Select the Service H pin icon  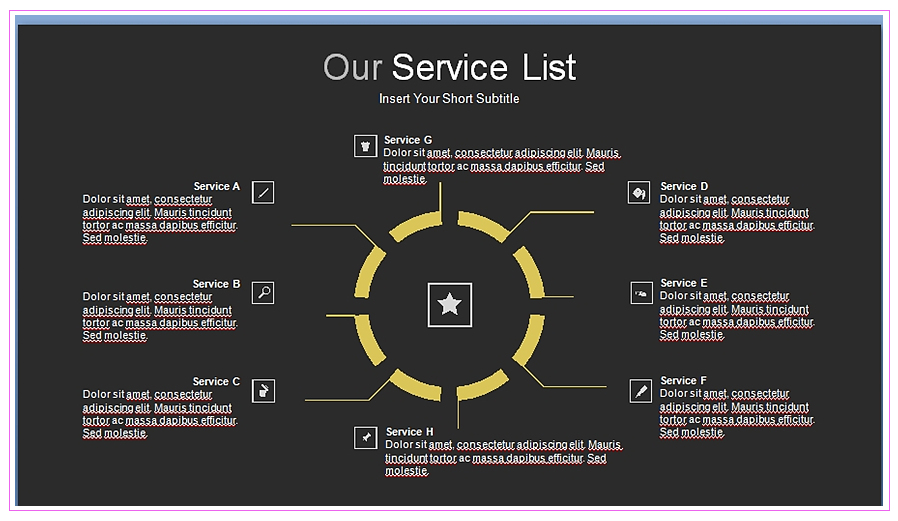tap(365, 437)
